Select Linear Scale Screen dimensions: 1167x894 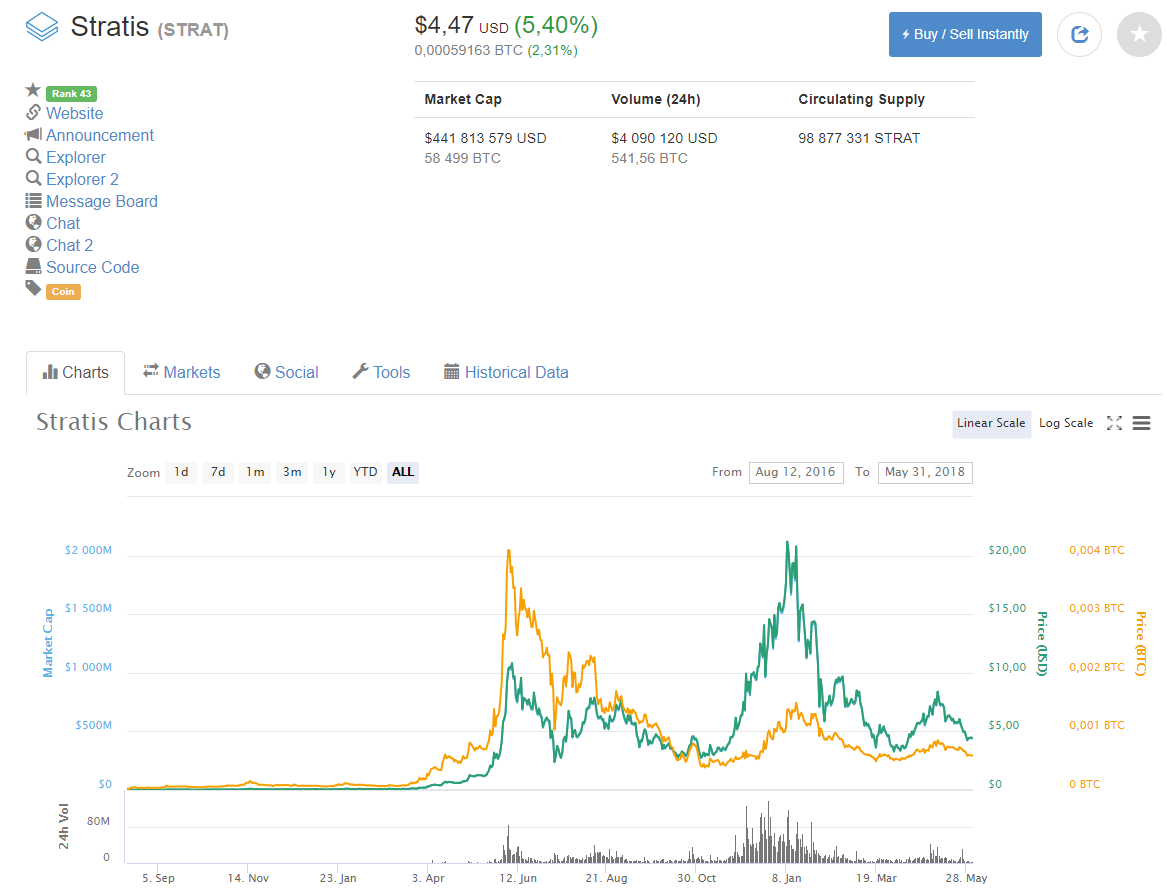pos(991,423)
